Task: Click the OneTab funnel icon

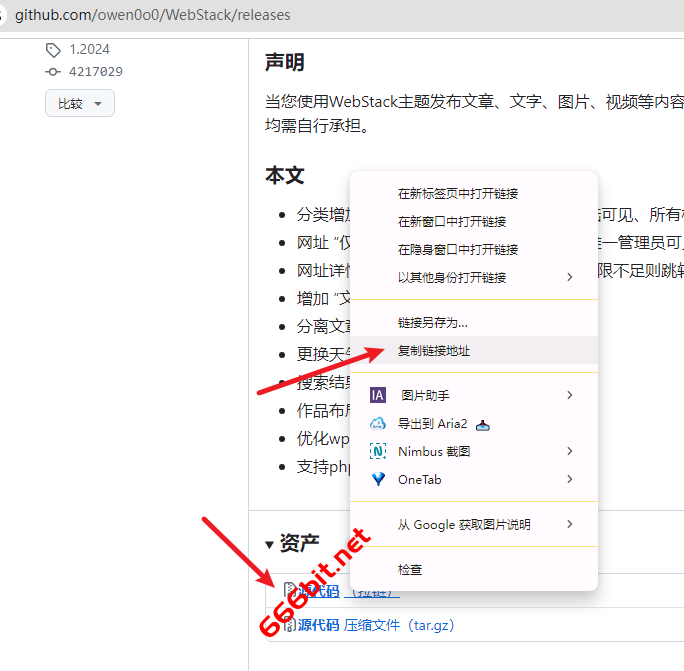Action: coord(378,479)
